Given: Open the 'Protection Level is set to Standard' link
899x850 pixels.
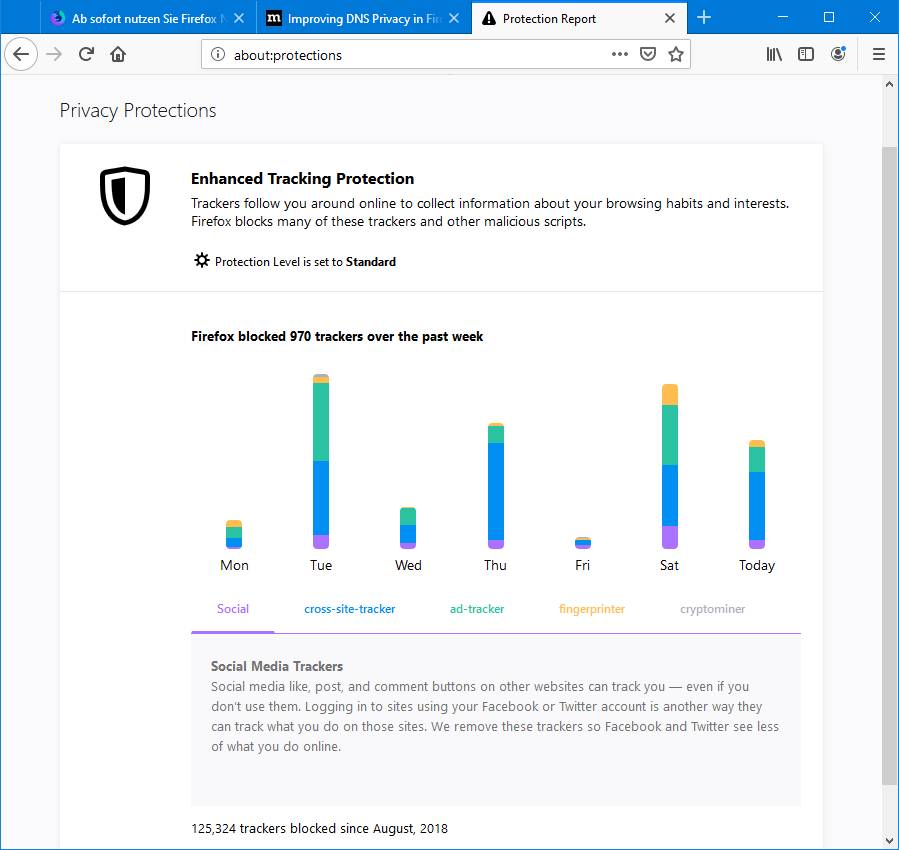Looking at the screenshot, I should click(x=305, y=262).
